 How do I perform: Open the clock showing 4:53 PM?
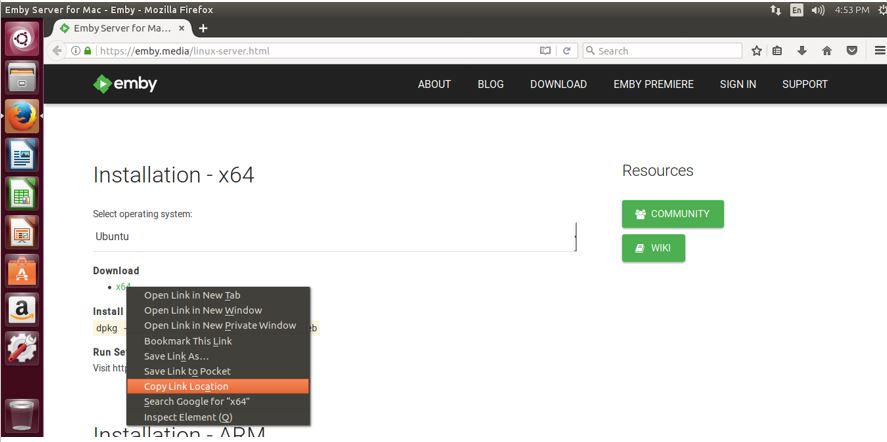(x=851, y=10)
